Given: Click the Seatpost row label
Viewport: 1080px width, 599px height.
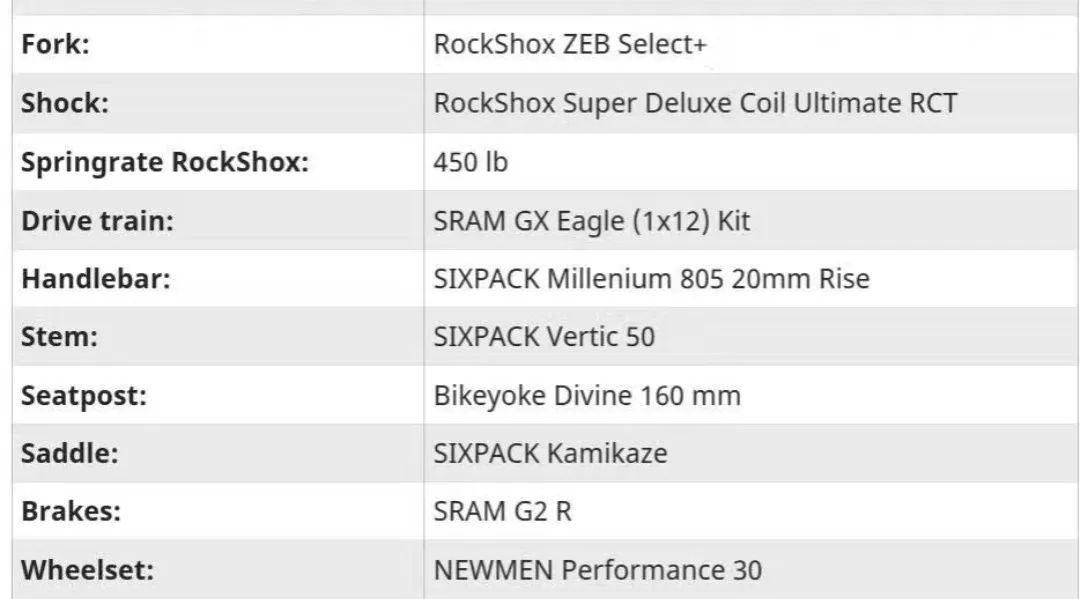Looking at the screenshot, I should pyautogui.click(x=84, y=395).
